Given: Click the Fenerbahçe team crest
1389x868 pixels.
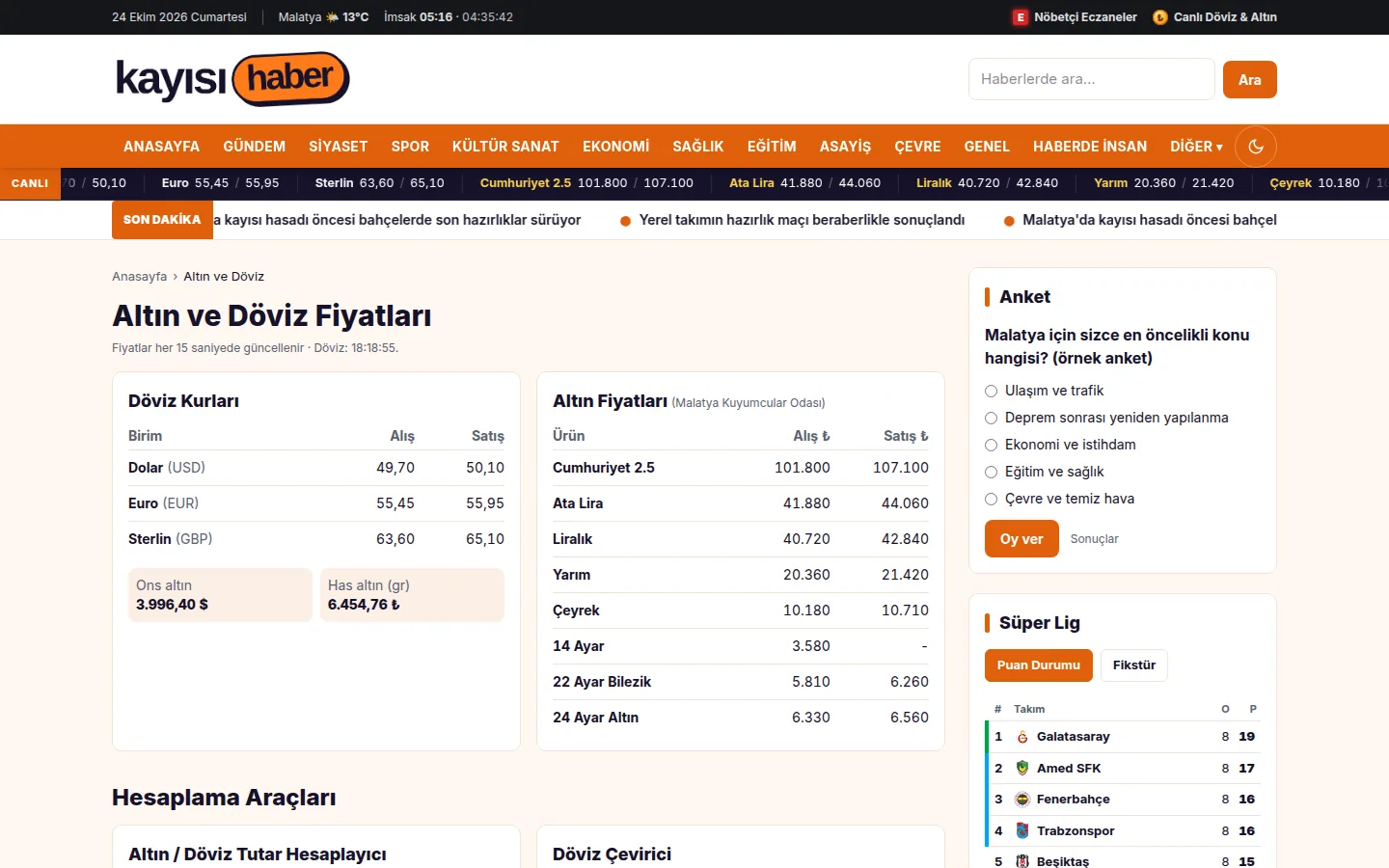Looking at the screenshot, I should click(x=1022, y=800).
